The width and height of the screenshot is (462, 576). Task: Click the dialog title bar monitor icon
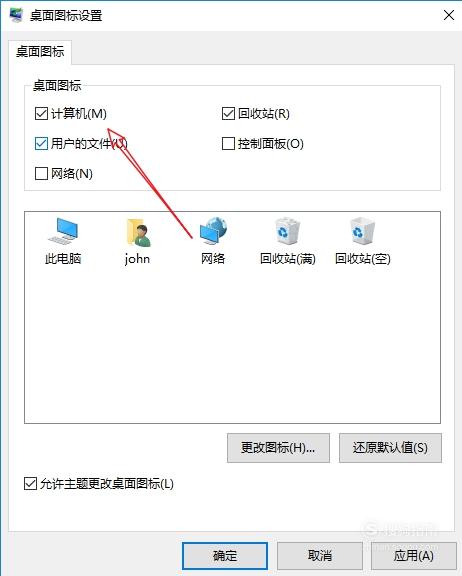pos(16,15)
